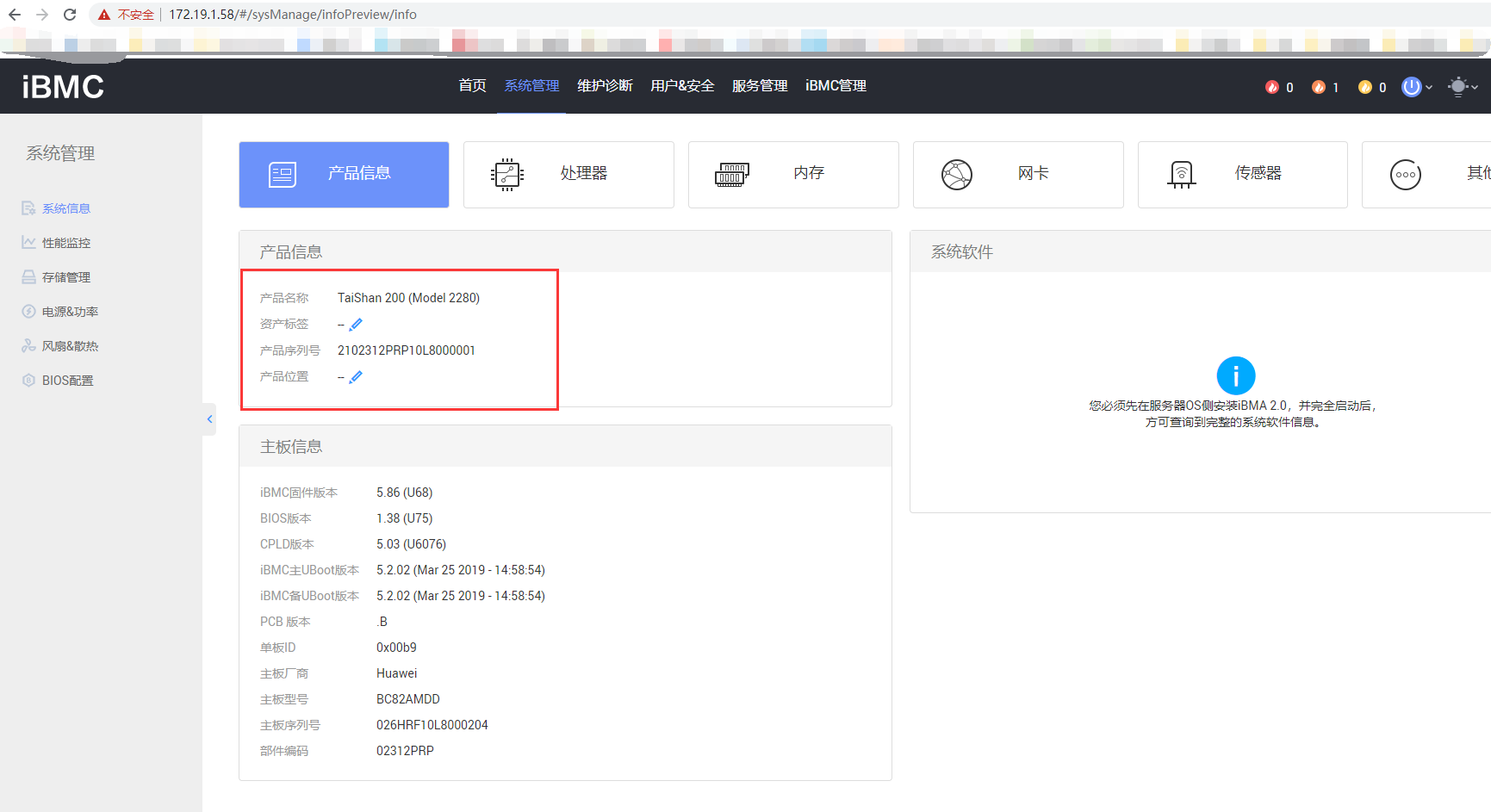Click the 电源&功率 power icon

[x=28, y=312]
